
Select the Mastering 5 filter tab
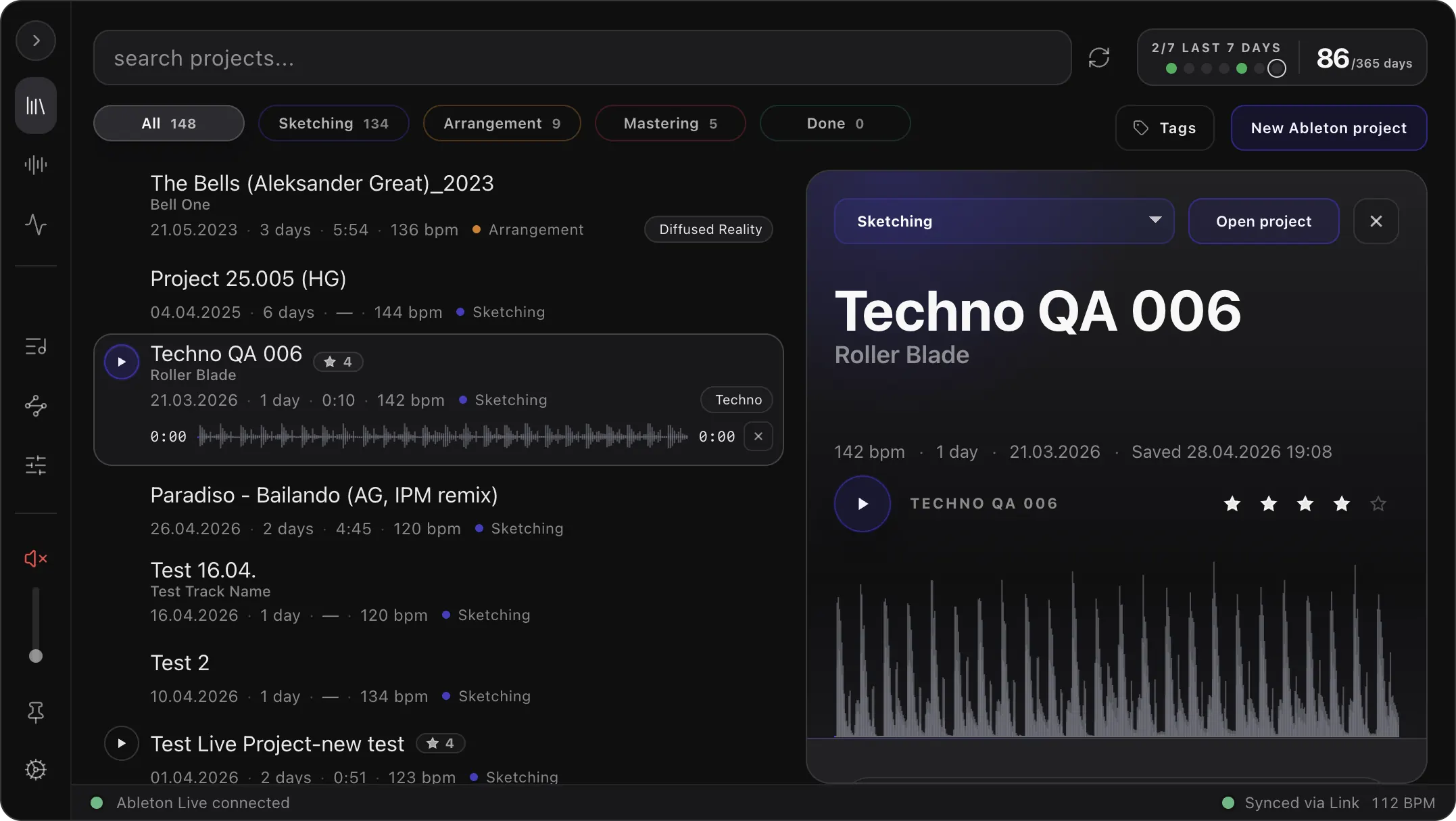pos(670,123)
